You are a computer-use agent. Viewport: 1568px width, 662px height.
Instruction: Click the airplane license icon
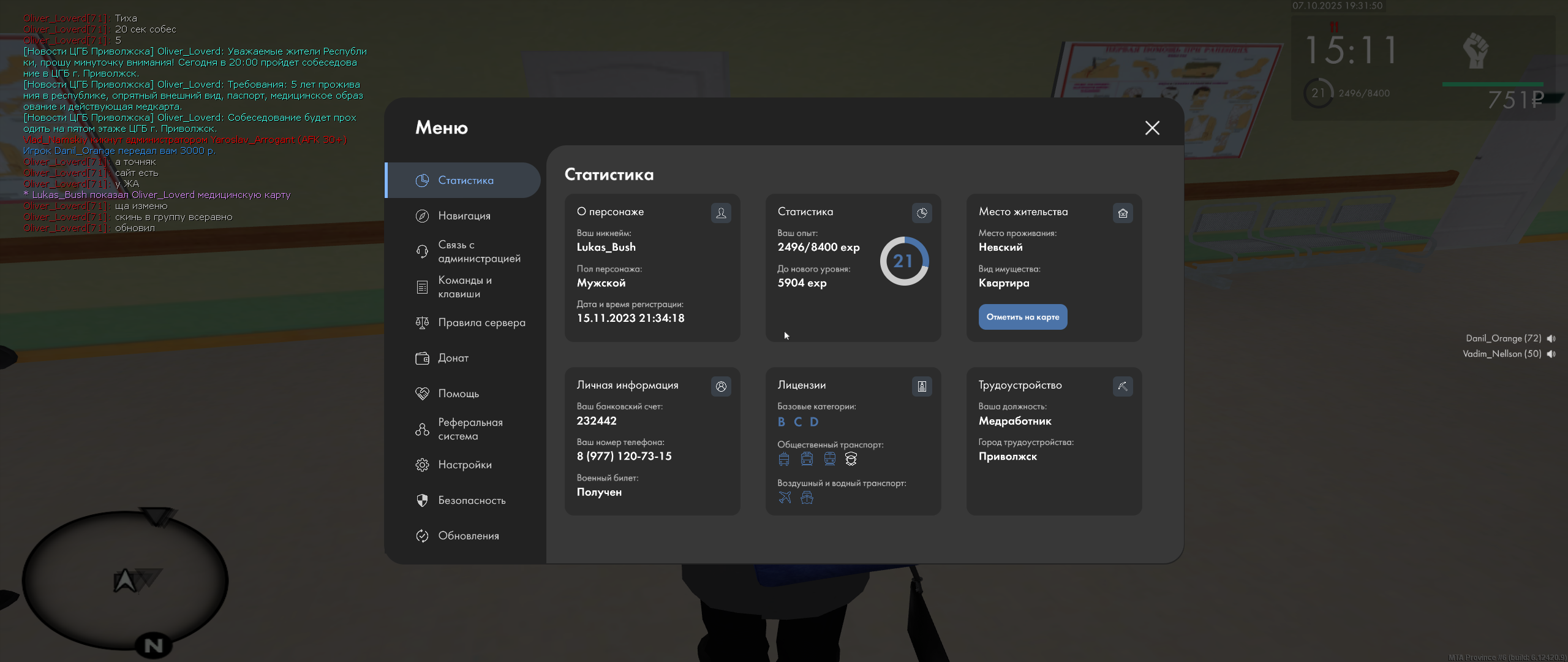coord(785,498)
